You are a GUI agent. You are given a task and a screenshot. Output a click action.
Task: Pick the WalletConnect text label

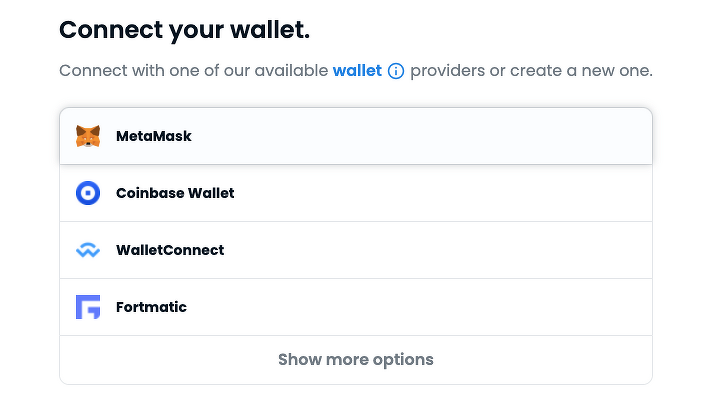pyautogui.click(x=170, y=250)
